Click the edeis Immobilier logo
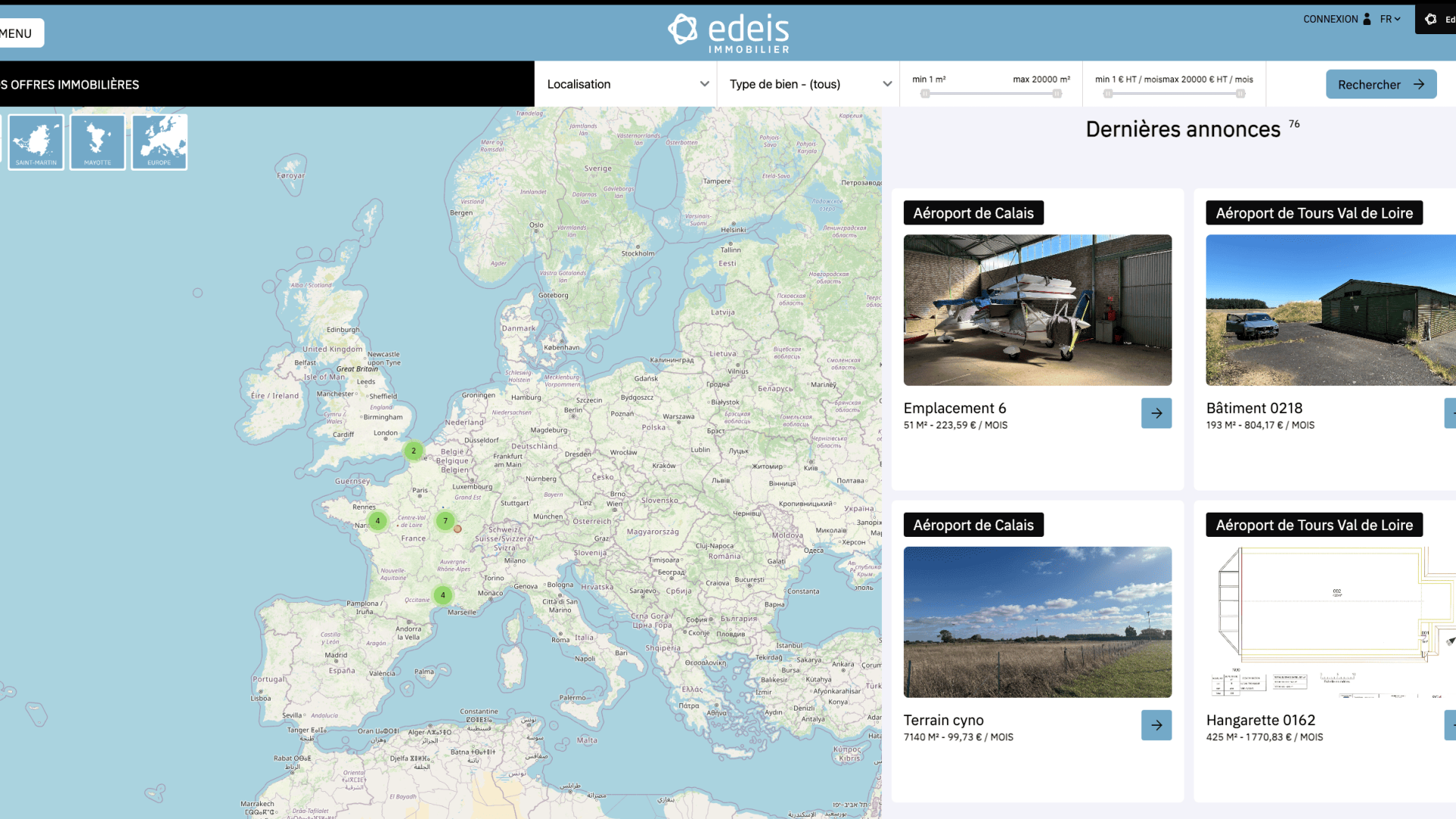This screenshot has height=819, width=1456. pos(728,33)
